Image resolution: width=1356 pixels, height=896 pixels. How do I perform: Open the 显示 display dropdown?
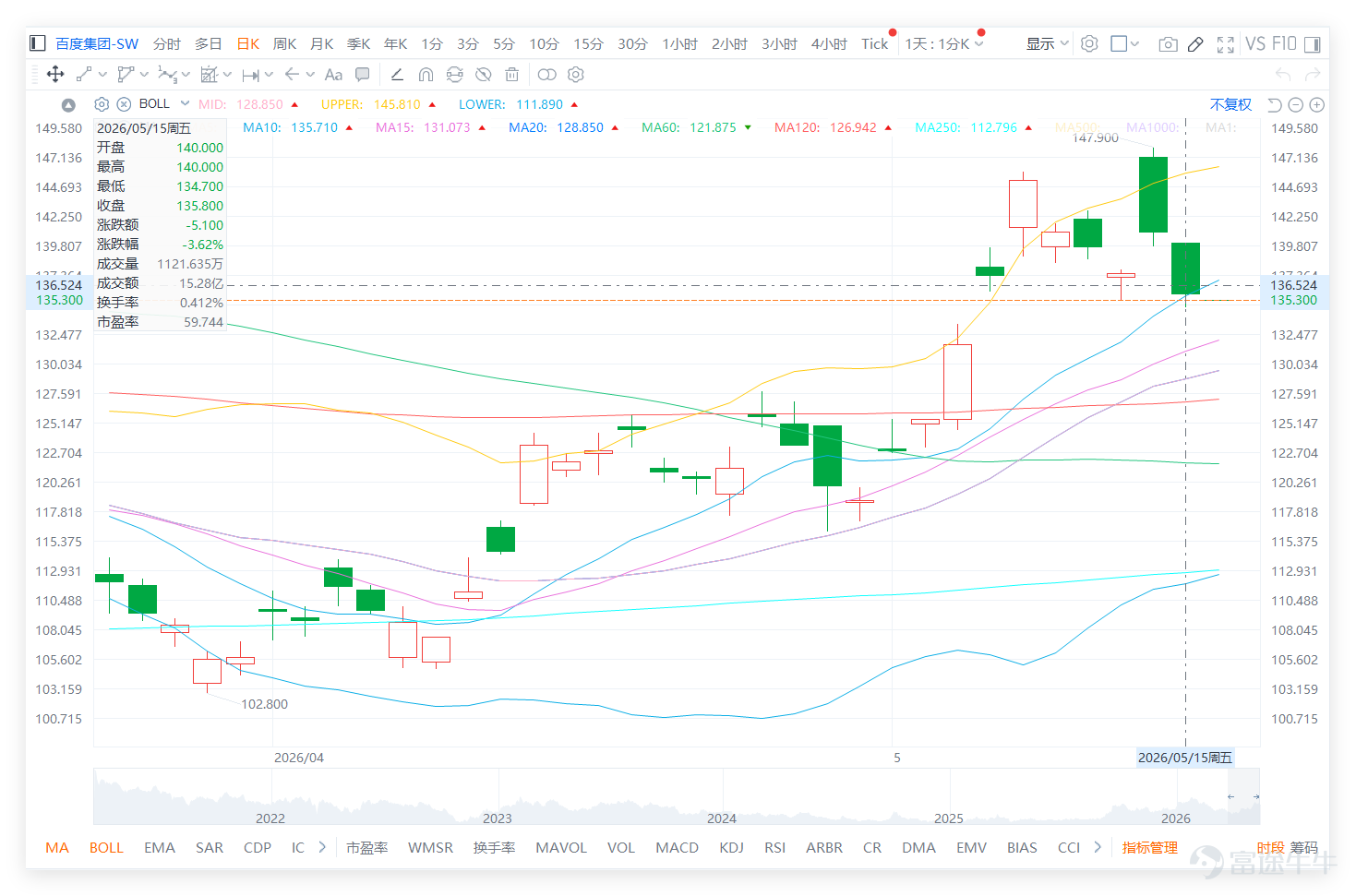click(1048, 43)
